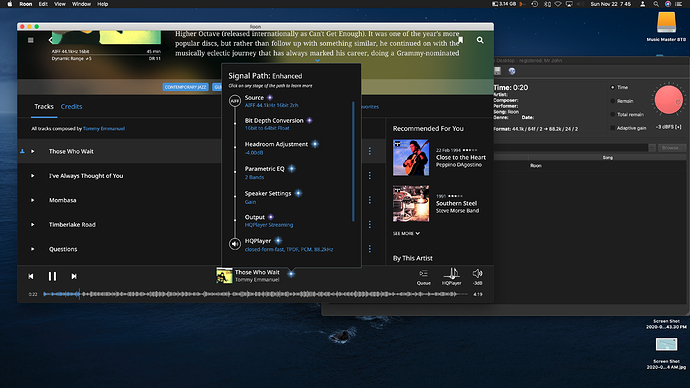Play the track Those Who Wait
690x388 pixels.
coord(33,151)
